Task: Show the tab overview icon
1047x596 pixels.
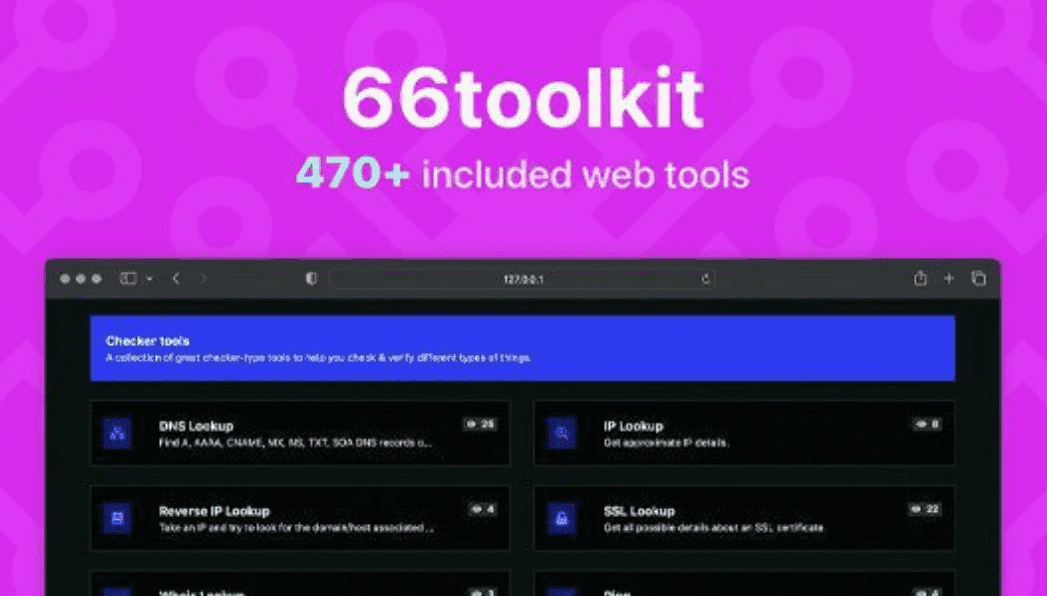Action: (978, 279)
